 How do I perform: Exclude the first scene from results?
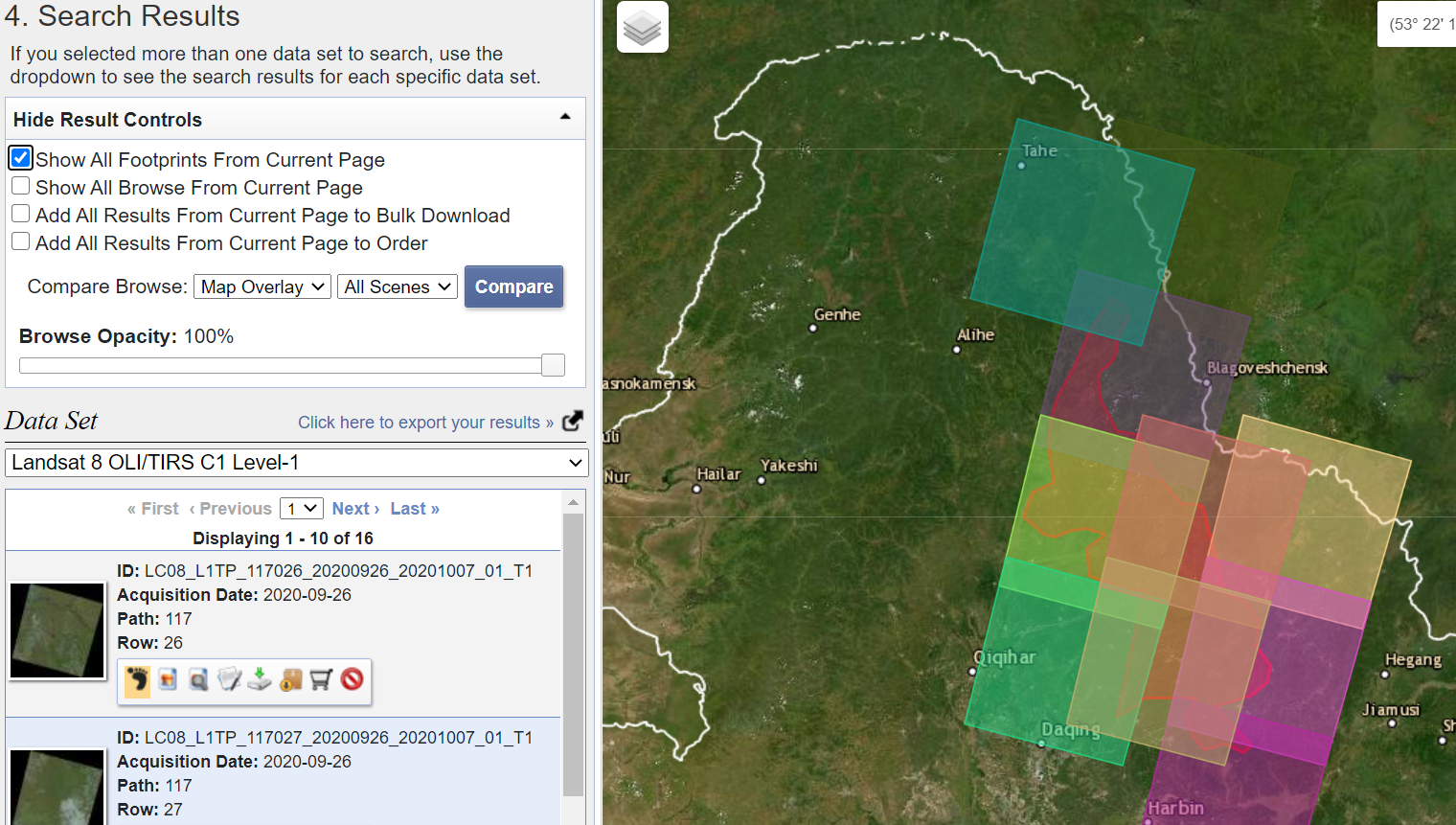tap(352, 680)
